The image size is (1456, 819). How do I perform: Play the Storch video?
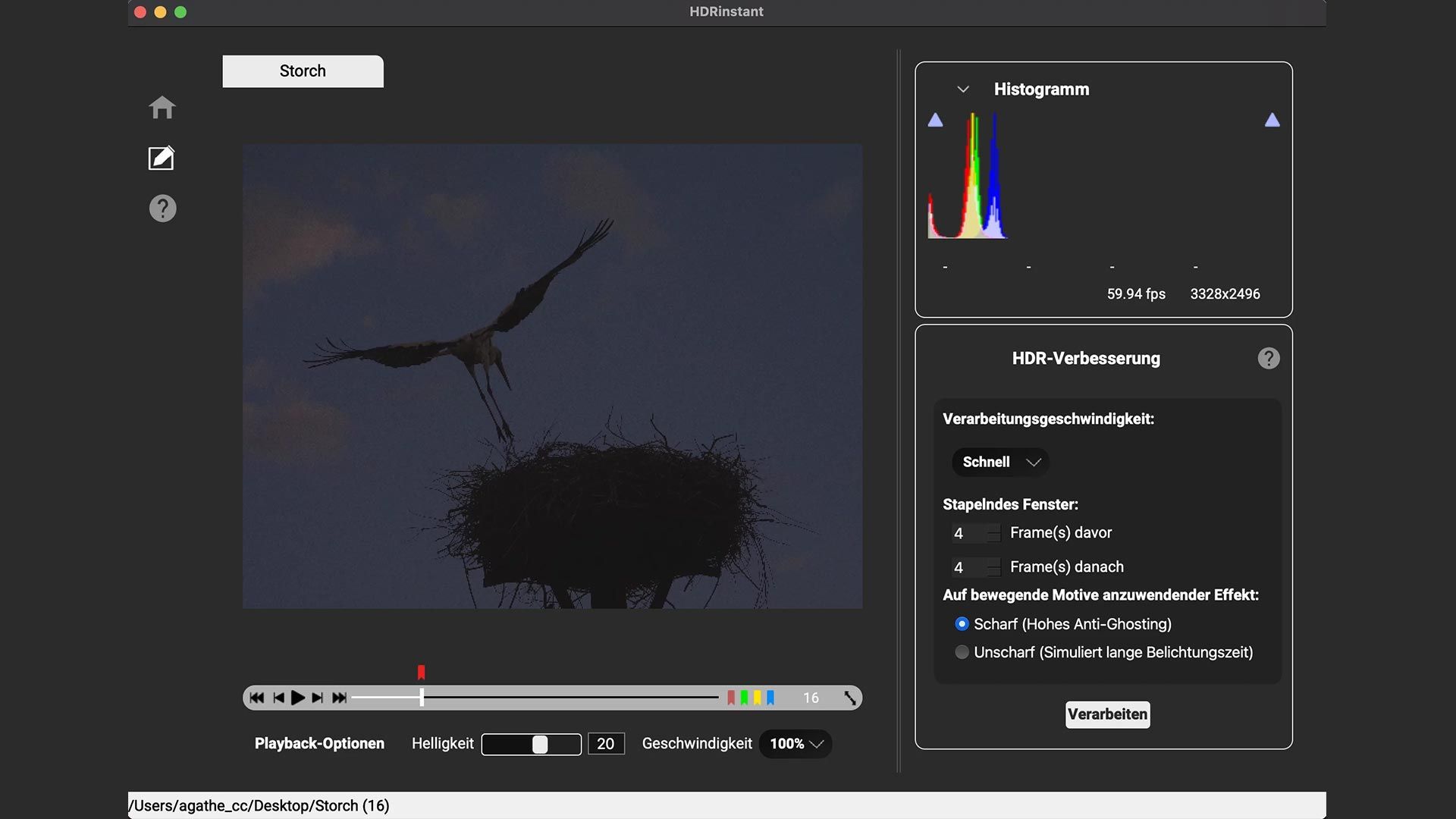pos(298,698)
